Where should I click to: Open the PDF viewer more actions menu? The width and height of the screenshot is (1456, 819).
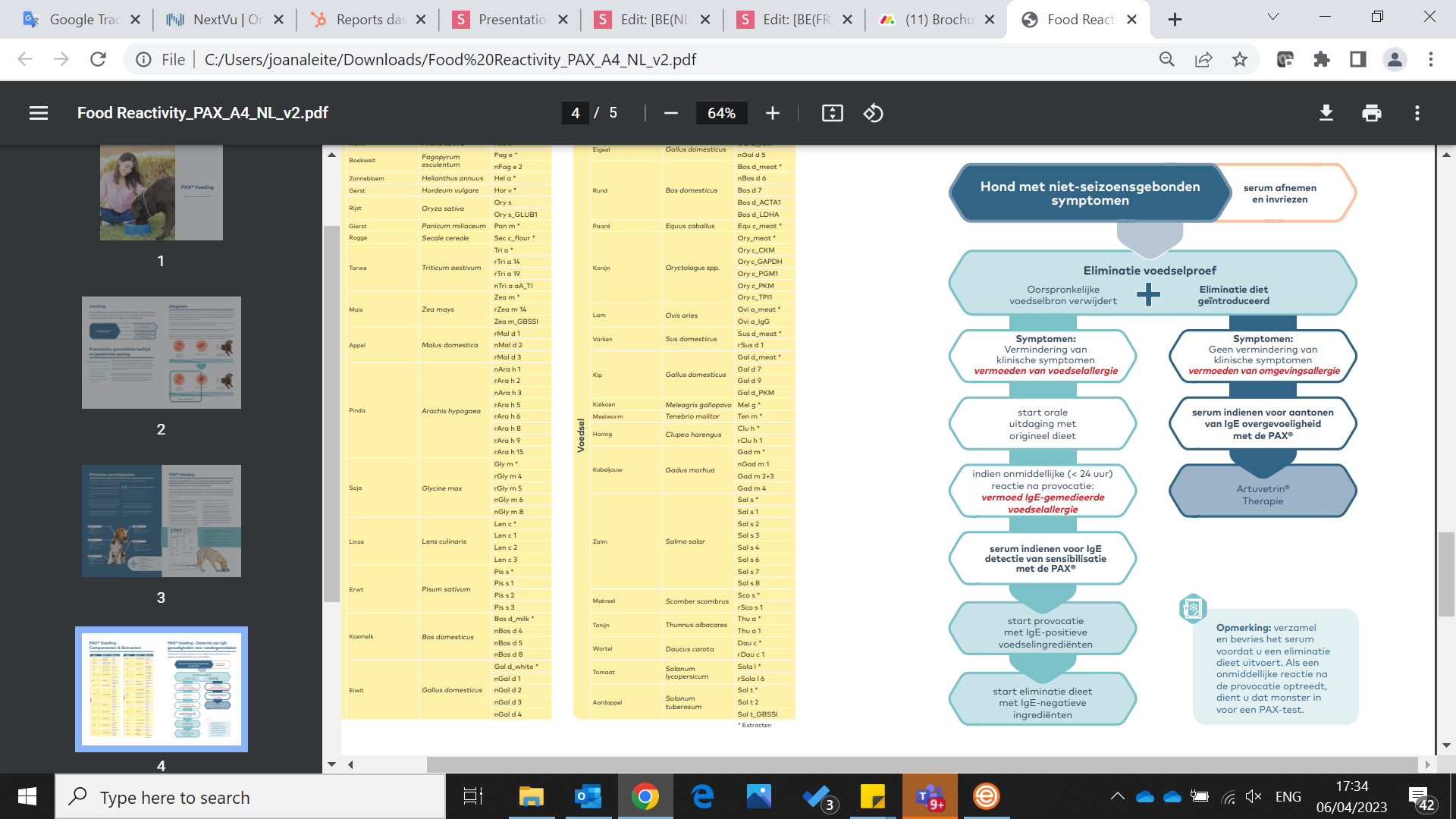pyautogui.click(x=1417, y=113)
